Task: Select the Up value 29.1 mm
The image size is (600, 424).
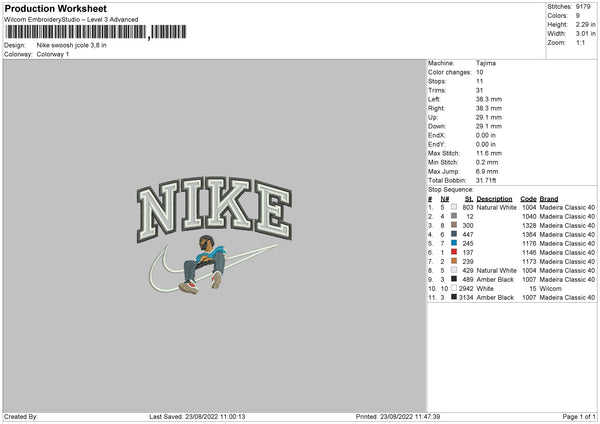Action: [489, 117]
